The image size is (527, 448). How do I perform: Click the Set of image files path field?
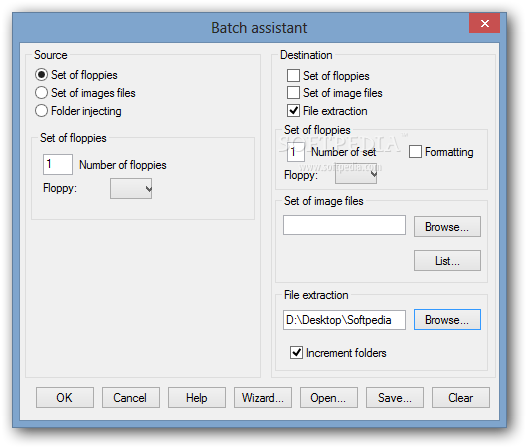click(344, 225)
